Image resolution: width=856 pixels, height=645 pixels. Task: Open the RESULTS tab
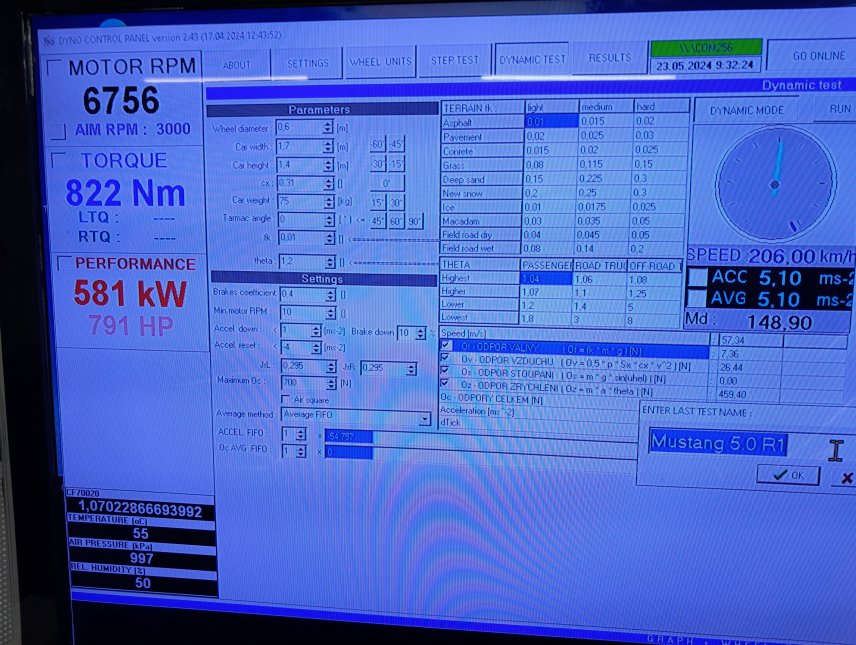609,58
